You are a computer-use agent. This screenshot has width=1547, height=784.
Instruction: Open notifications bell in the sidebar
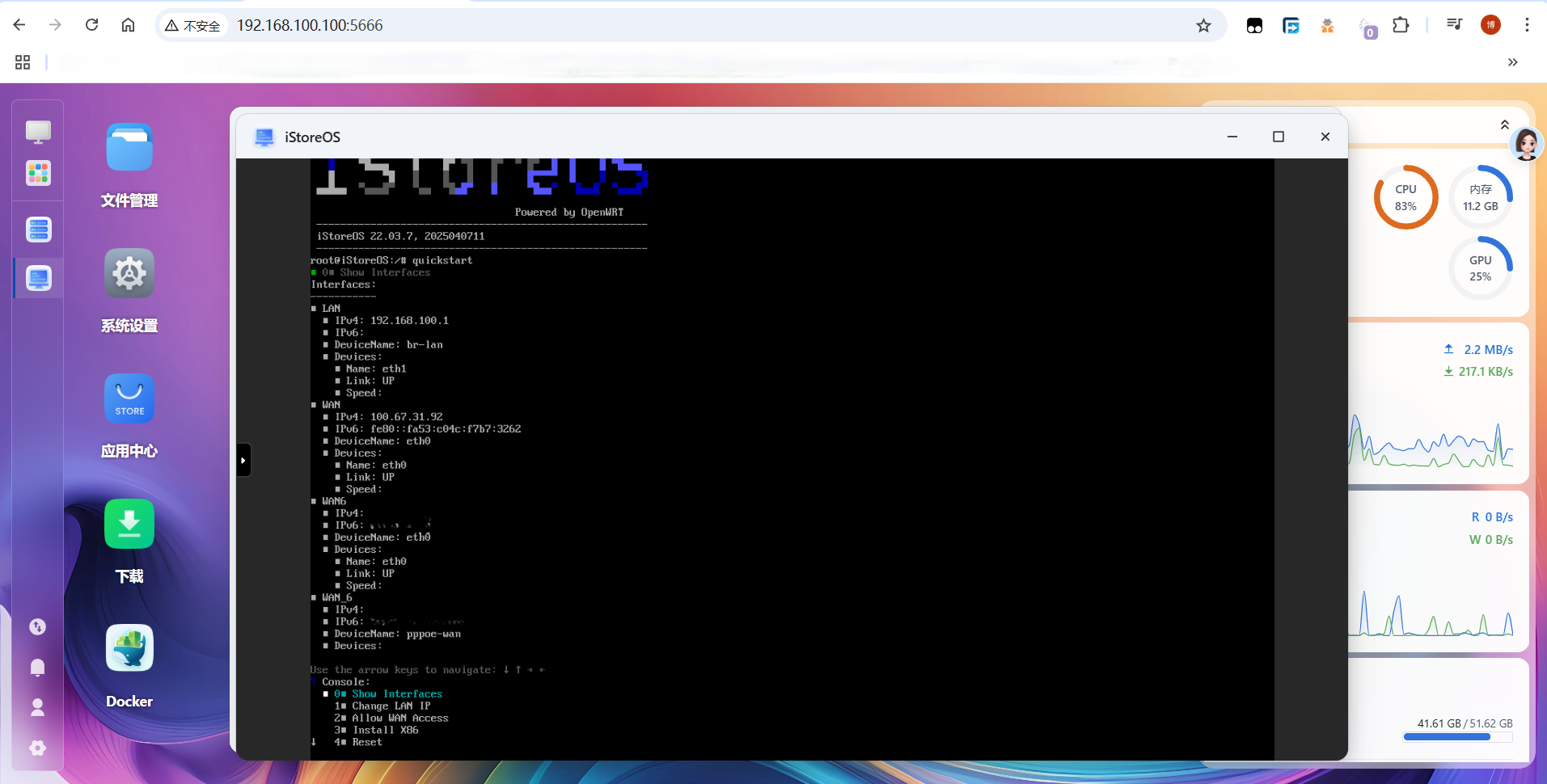click(38, 667)
